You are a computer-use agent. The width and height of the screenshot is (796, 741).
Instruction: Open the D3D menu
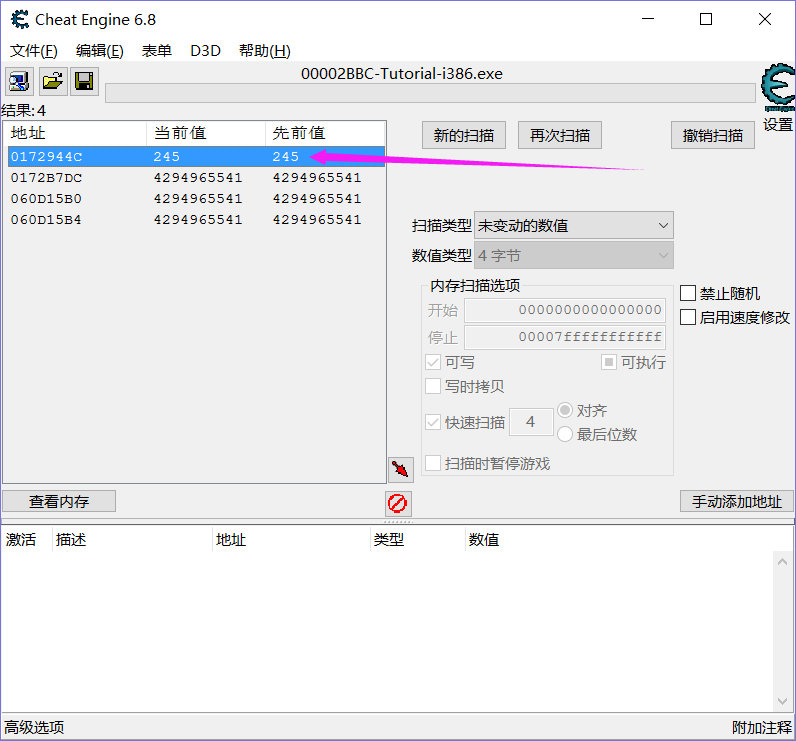[x=206, y=51]
